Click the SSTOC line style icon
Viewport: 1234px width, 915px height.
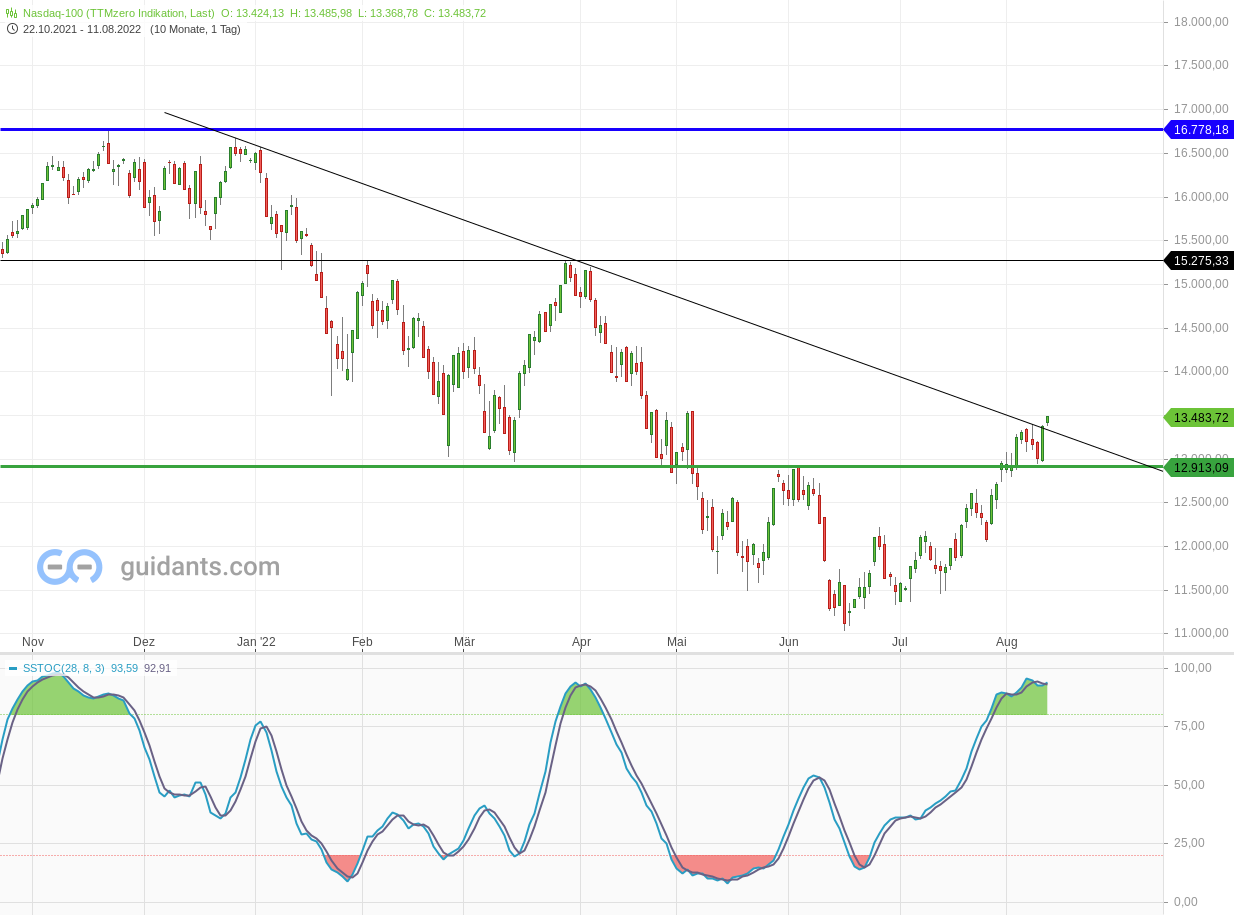pyautogui.click(x=12, y=668)
